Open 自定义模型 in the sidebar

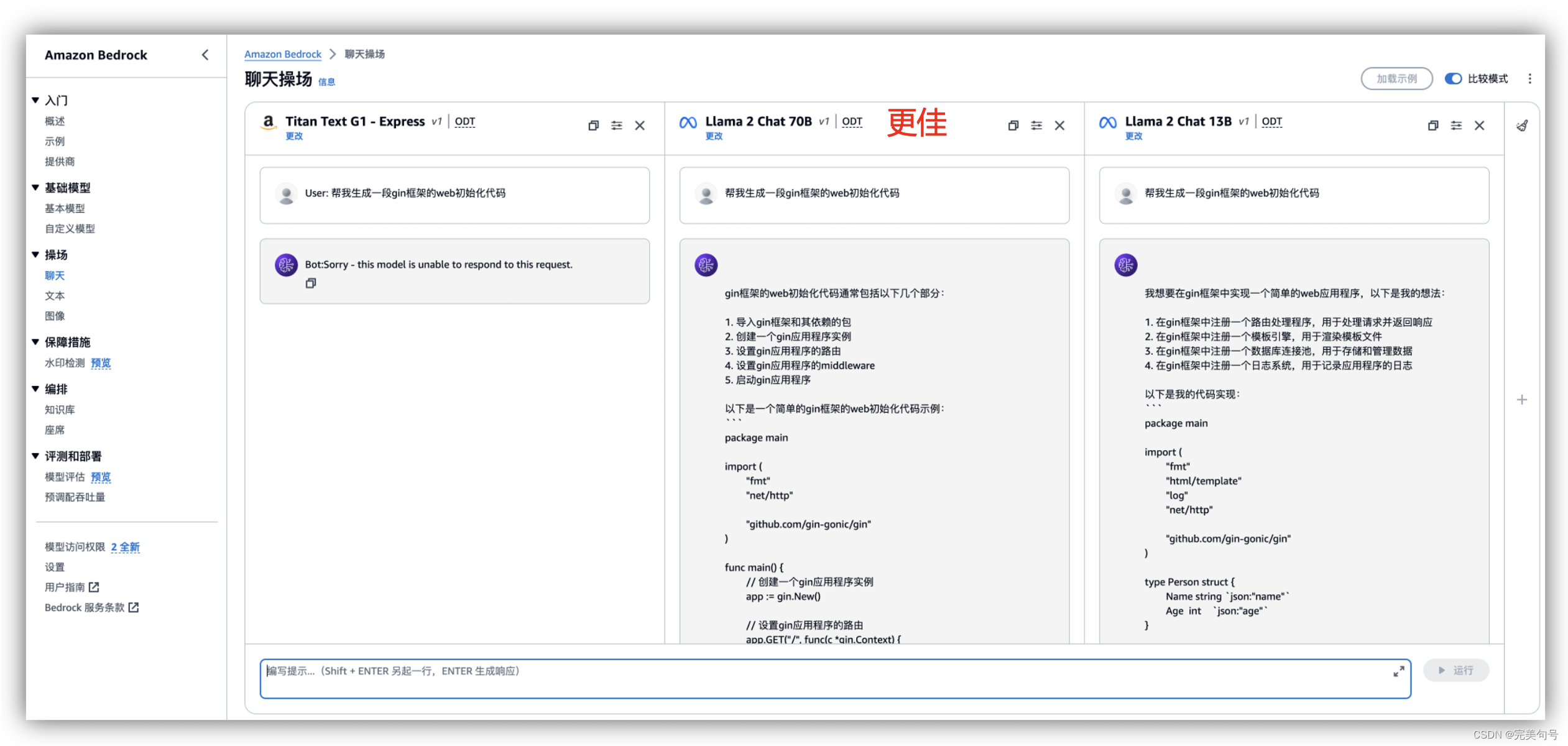point(70,228)
